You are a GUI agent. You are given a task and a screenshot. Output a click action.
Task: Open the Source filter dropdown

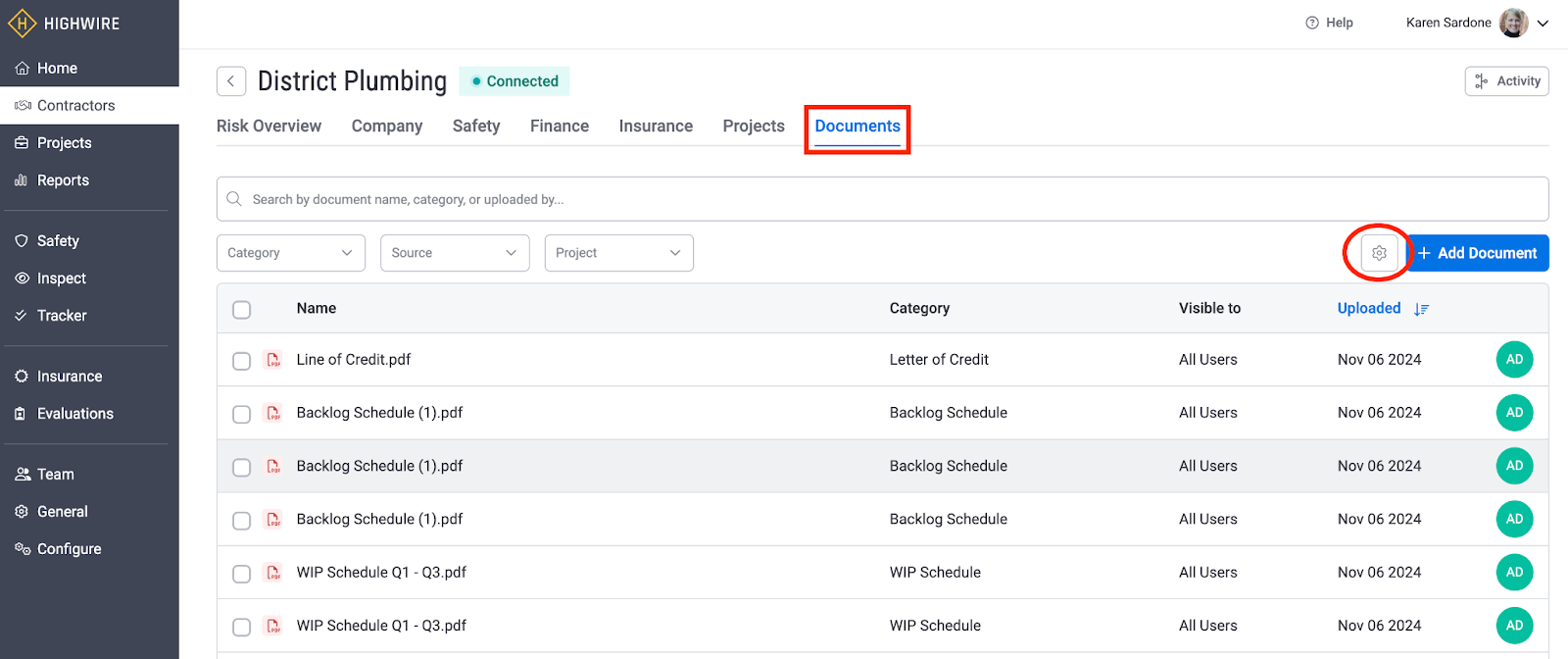[455, 253]
